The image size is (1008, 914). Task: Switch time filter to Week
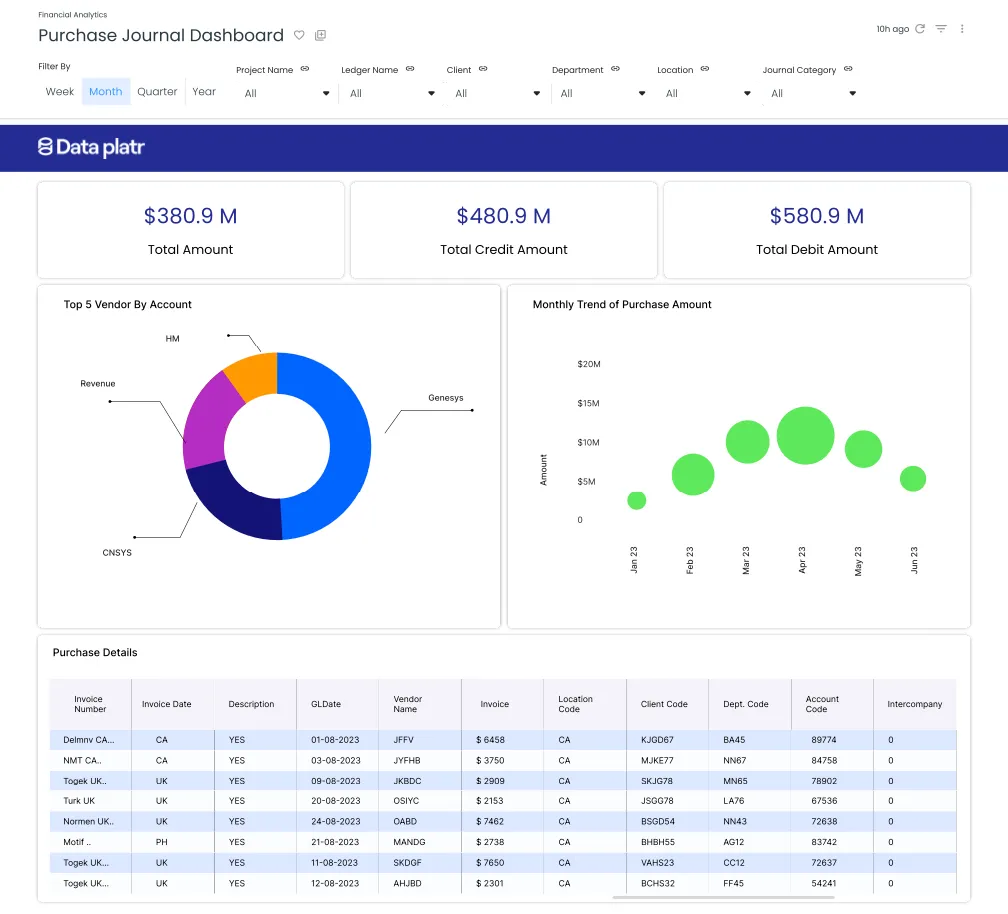pyautogui.click(x=60, y=91)
